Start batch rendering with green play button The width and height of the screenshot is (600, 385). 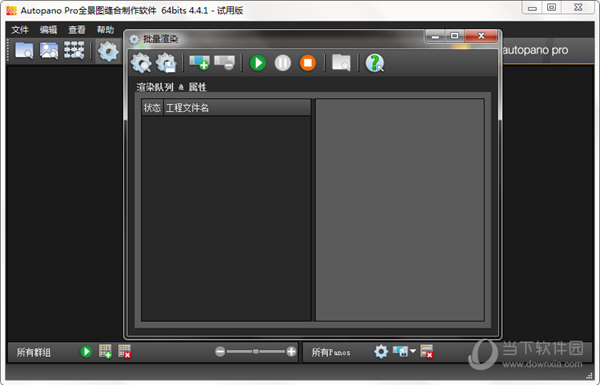[x=258, y=63]
